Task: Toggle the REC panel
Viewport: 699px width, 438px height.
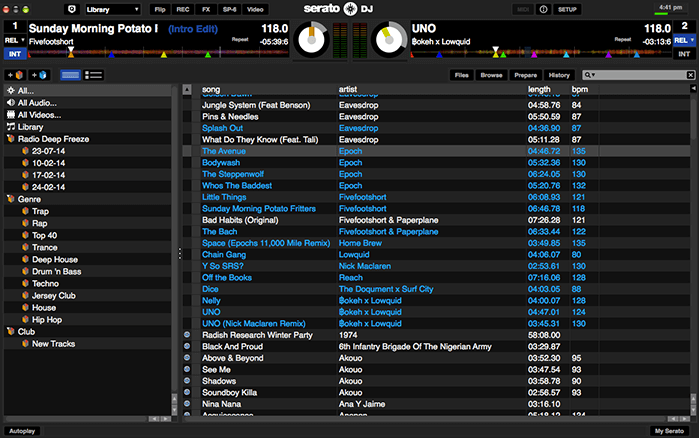Action: coord(183,9)
